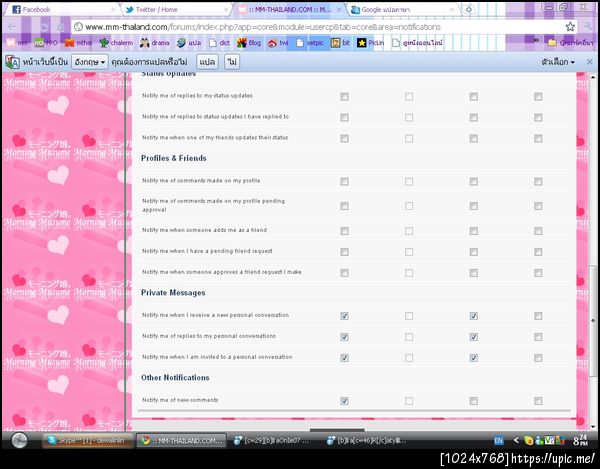Expand hidden system tray icons arrow

(x=516, y=440)
